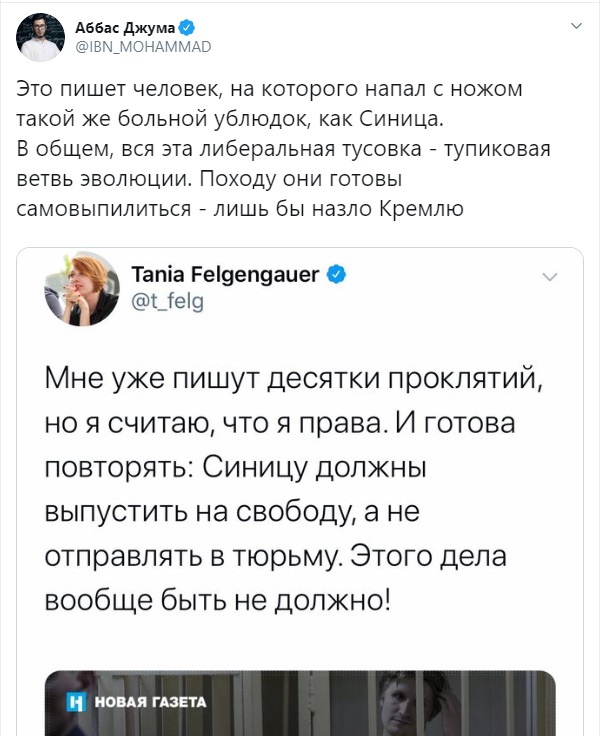Click the @t_felg handle

(165, 299)
